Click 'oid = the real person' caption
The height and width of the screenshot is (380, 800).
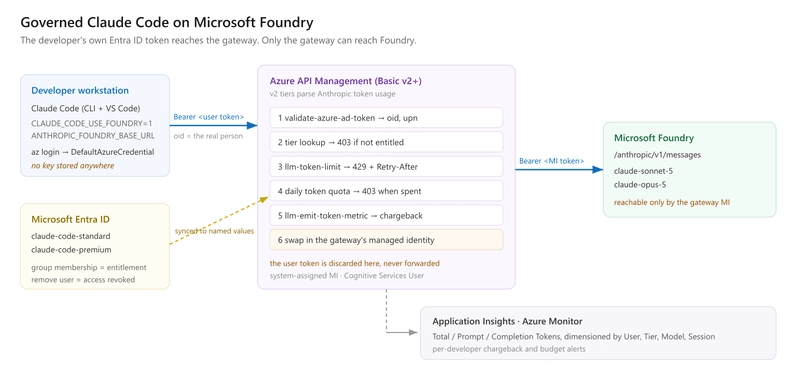pyautogui.click(x=208, y=136)
